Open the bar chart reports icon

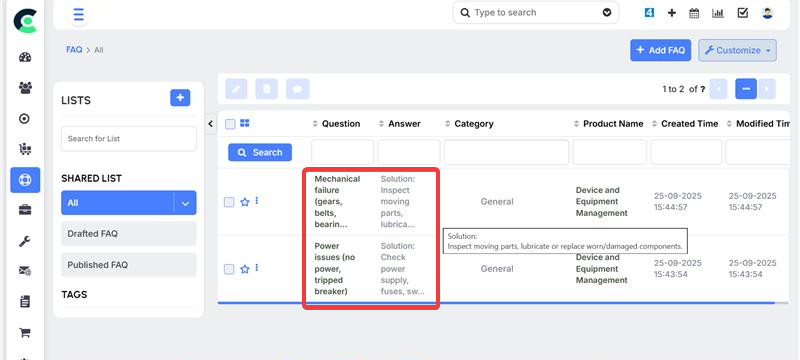(x=718, y=13)
